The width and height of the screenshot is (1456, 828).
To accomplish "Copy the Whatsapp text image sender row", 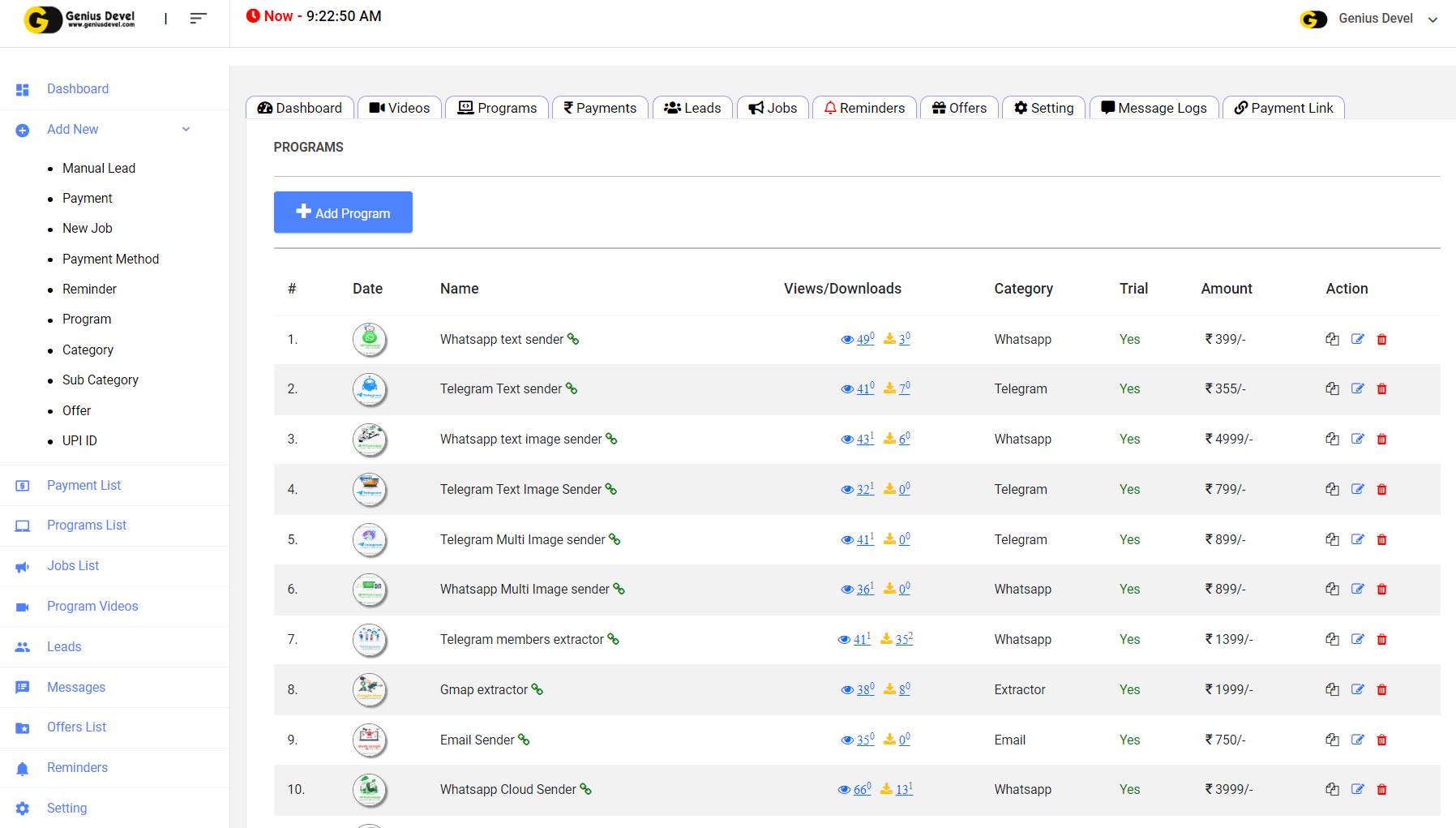I will 1332,440.
